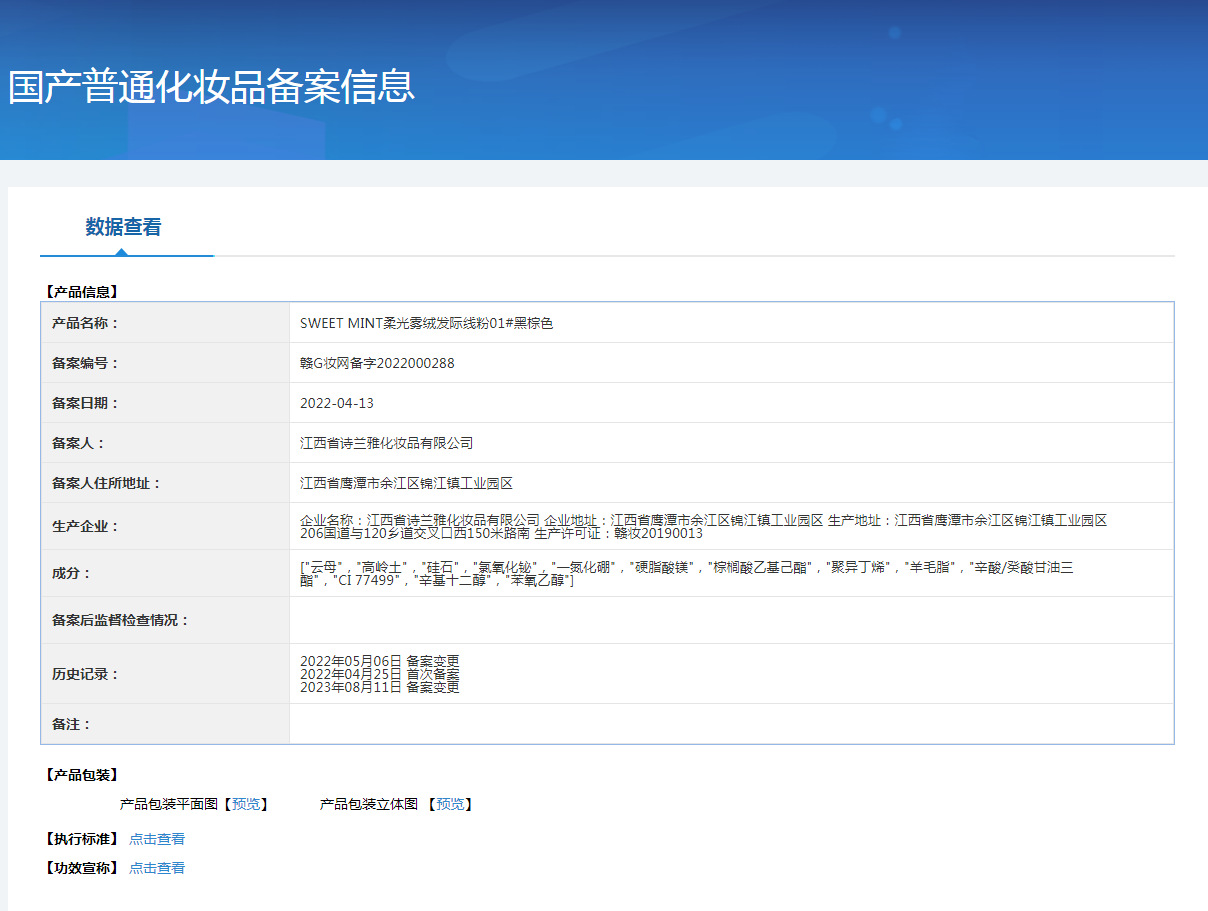Click the production license text 赣妆20190013
This screenshot has width=1208, height=911.
(658, 533)
